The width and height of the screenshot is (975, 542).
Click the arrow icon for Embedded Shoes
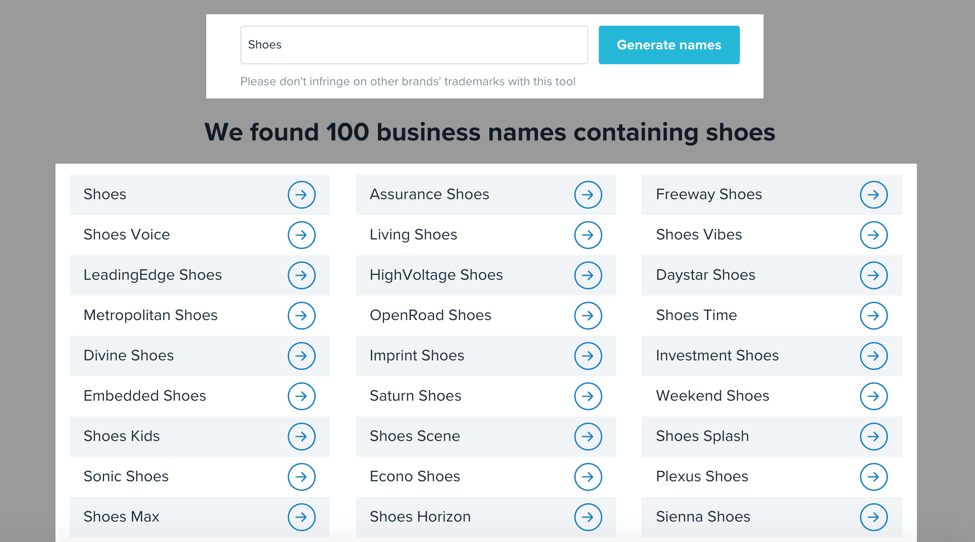point(302,397)
